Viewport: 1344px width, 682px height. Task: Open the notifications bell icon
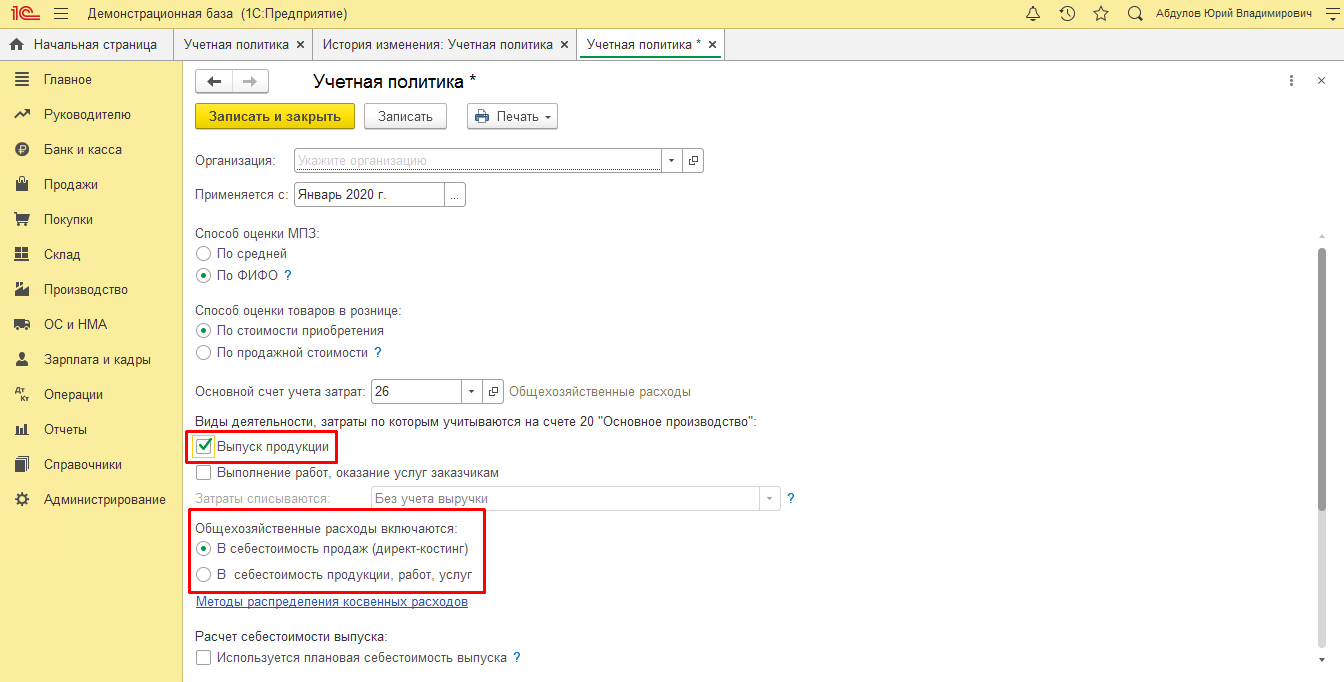pos(1033,14)
